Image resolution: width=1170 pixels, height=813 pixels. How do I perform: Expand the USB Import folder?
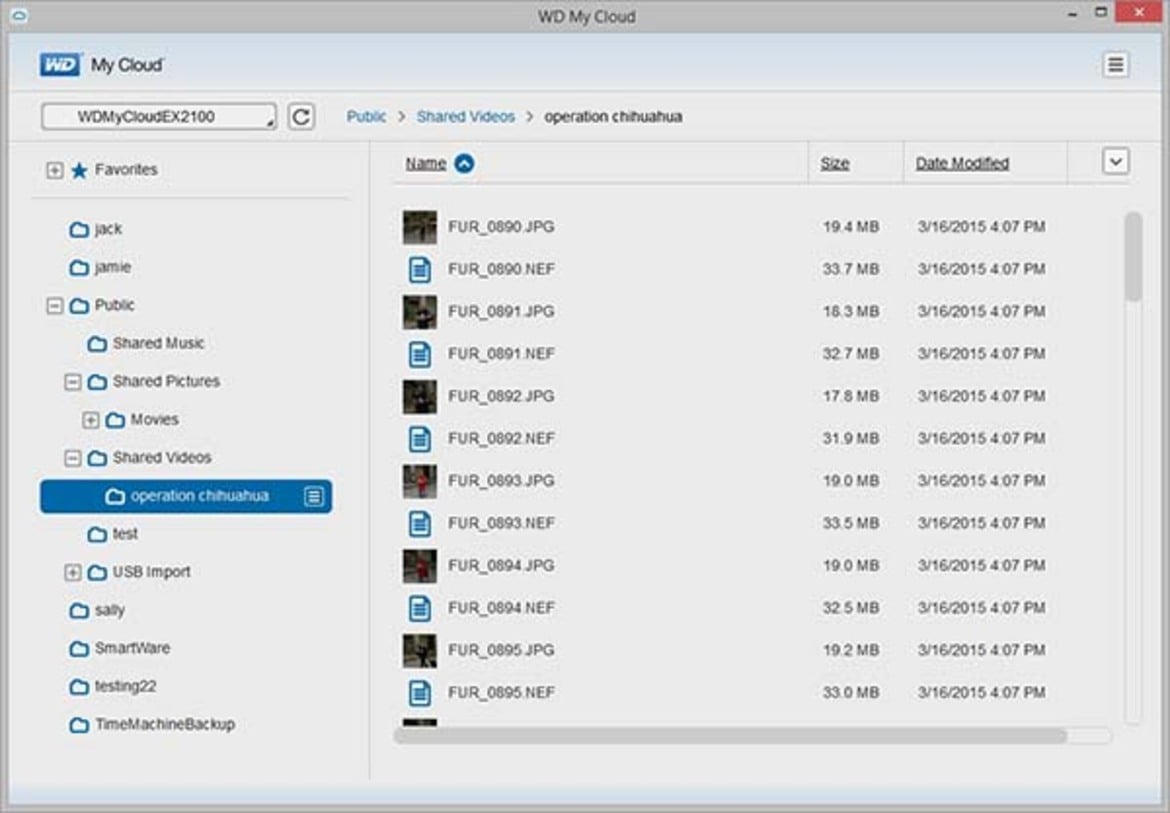point(72,572)
